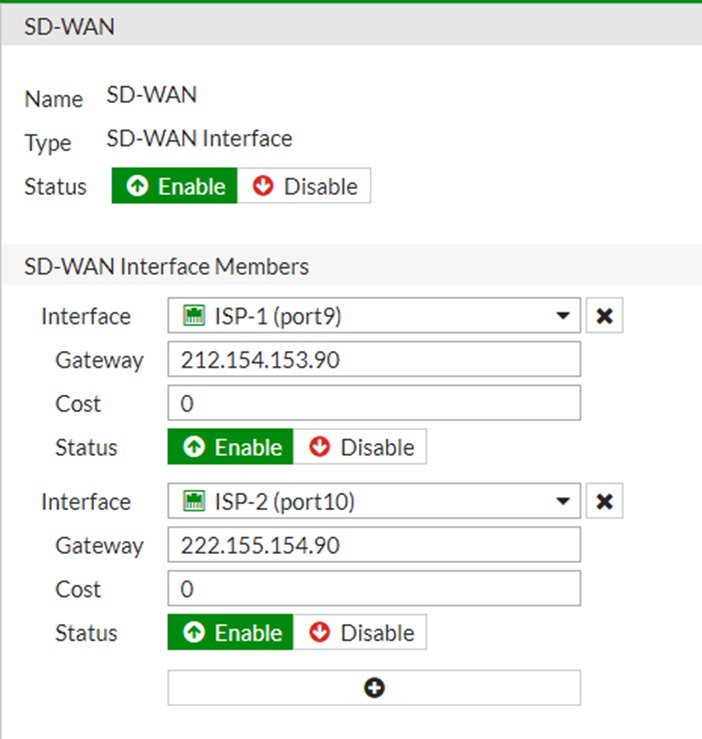
Task: Enable the SD-WAN interface status
Action: [x=174, y=186]
